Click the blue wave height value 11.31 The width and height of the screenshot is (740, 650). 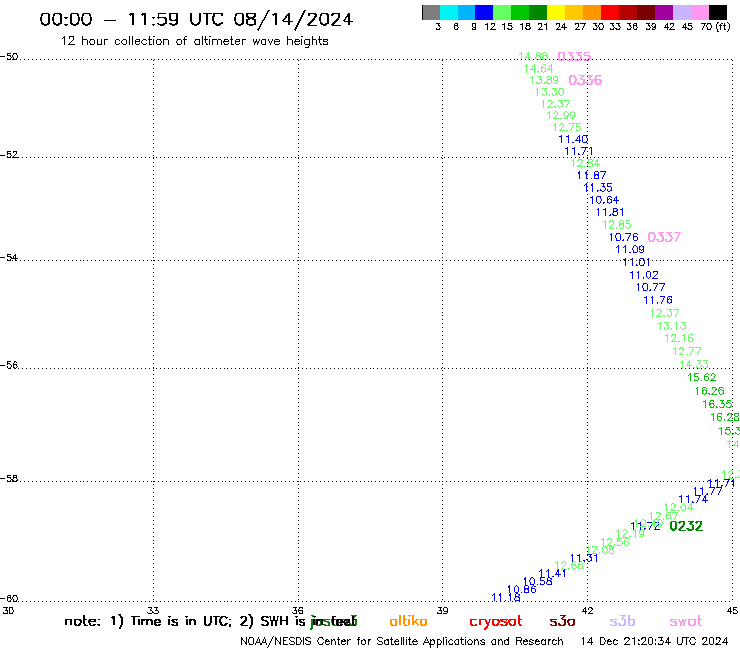pyautogui.click(x=584, y=558)
